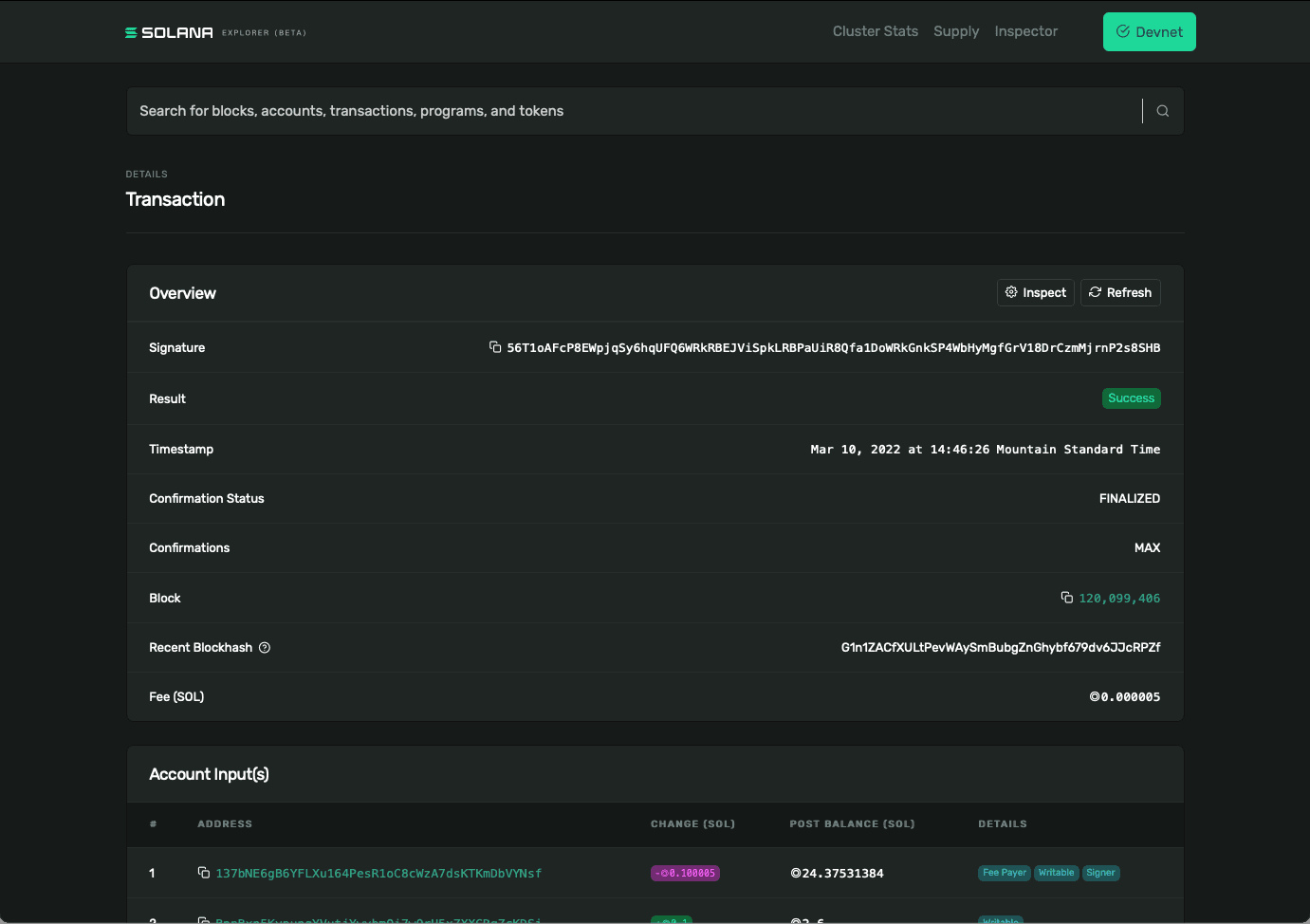The image size is (1310, 924).
Task: Copy address of account input 1
Action: [202, 873]
